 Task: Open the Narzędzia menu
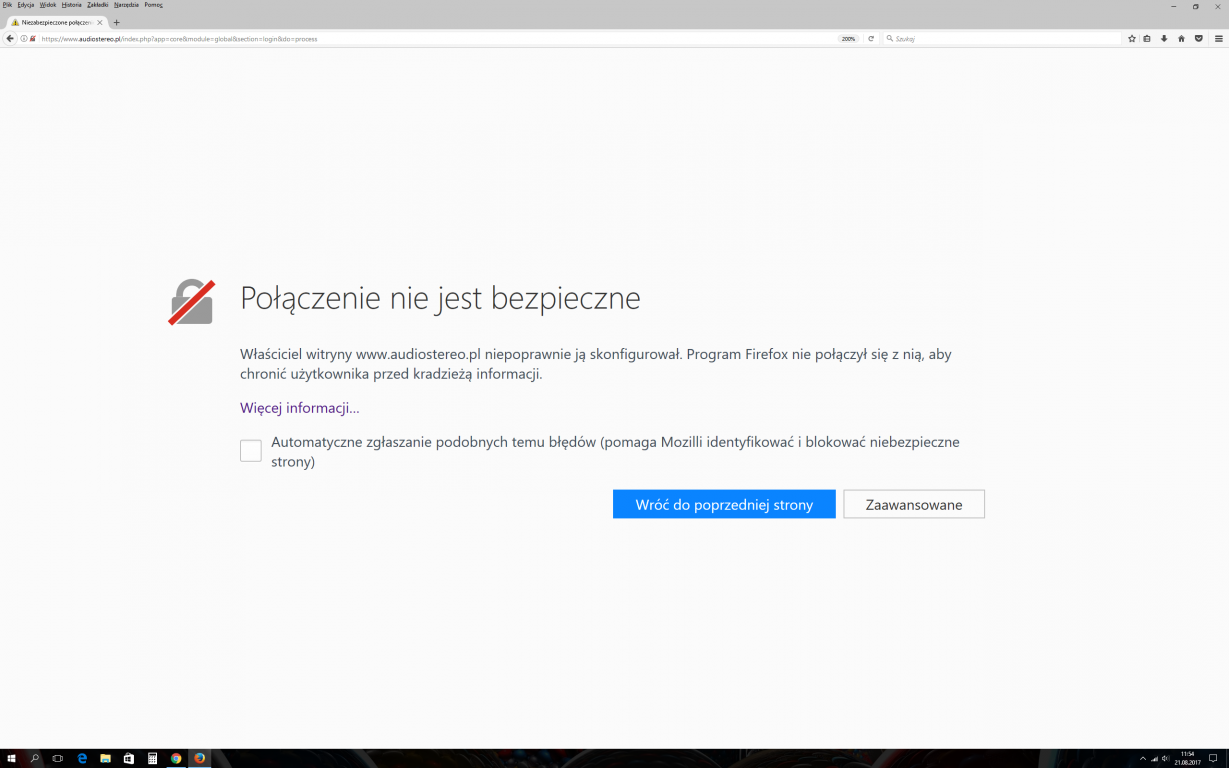127,5
